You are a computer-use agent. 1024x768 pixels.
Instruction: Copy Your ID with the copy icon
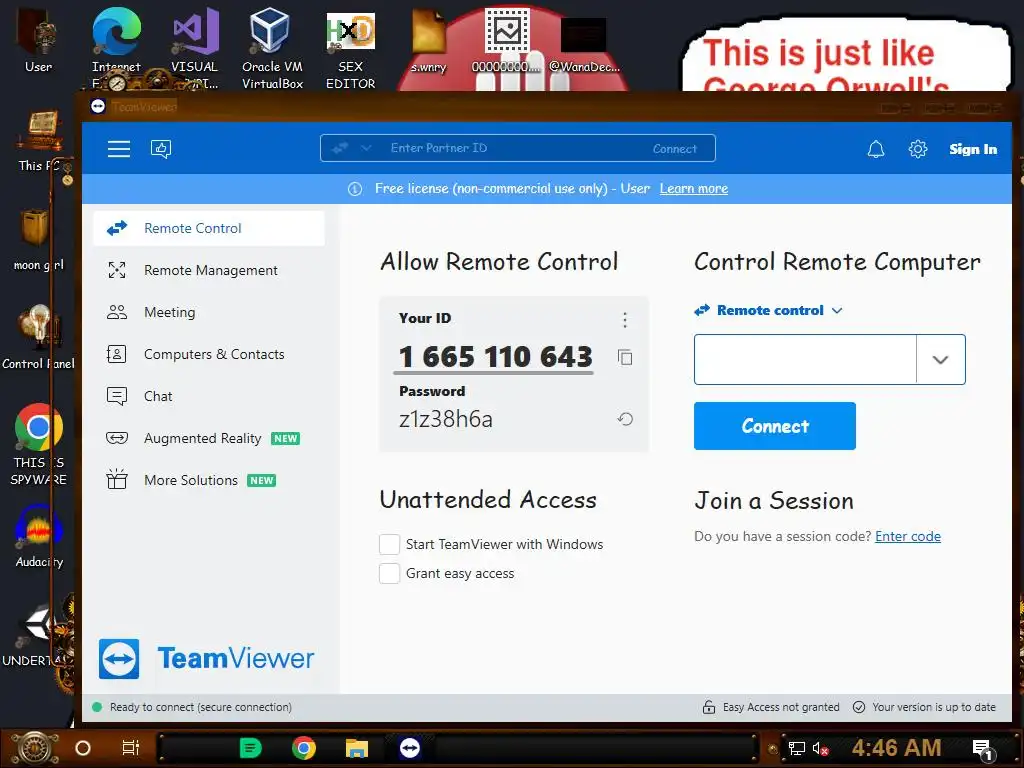(625, 357)
